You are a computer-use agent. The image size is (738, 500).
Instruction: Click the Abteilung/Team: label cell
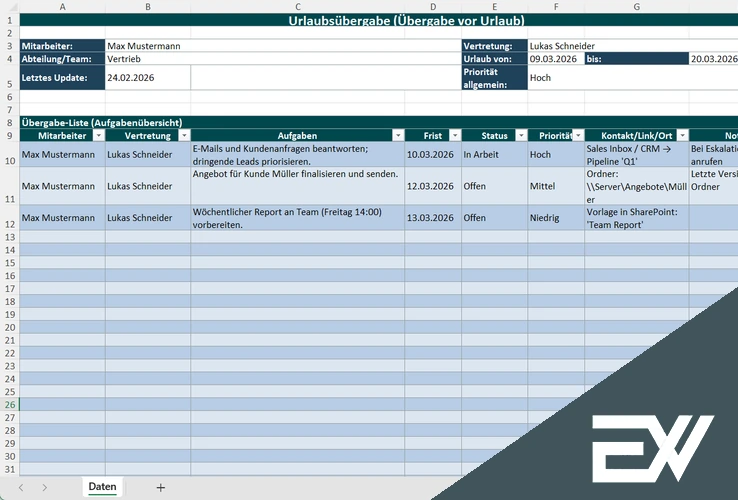pos(63,59)
